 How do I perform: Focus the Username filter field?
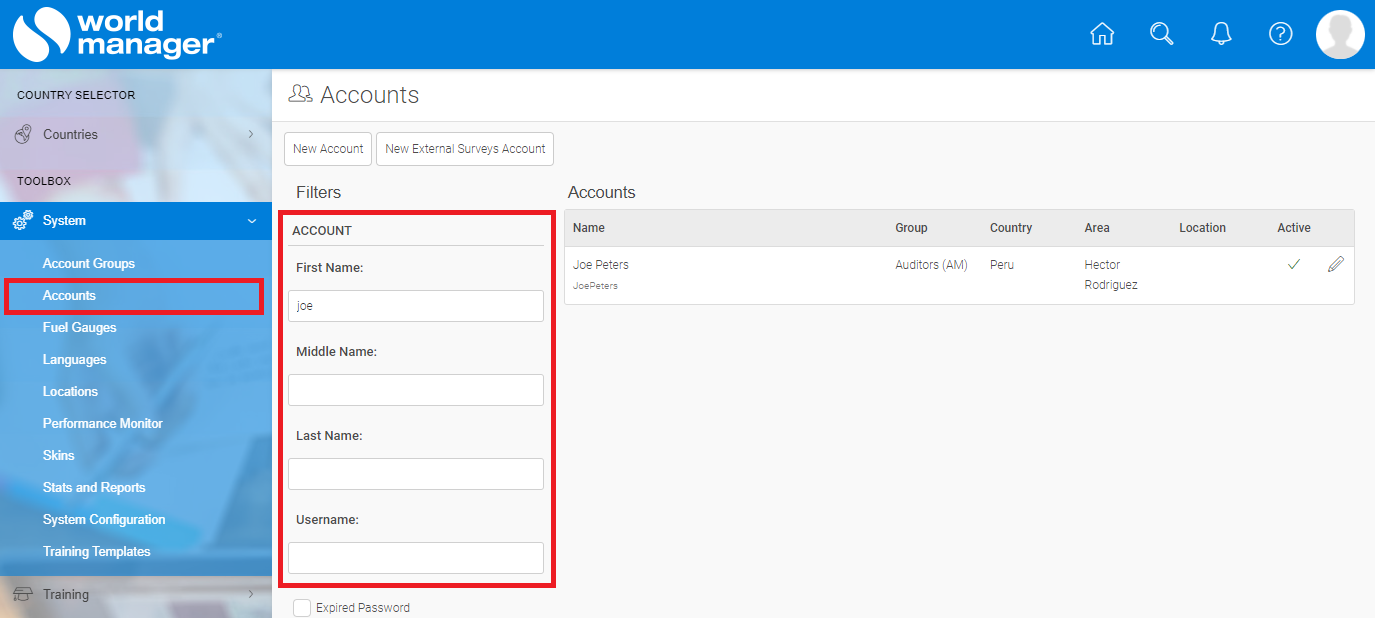416,558
